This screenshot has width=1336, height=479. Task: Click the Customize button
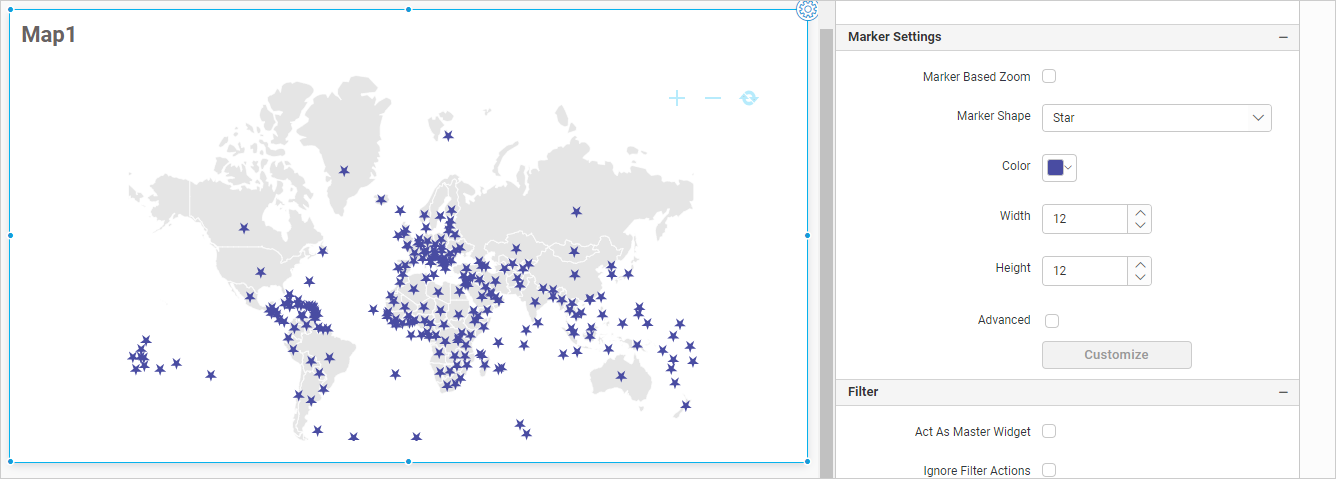click(1116, 355)
